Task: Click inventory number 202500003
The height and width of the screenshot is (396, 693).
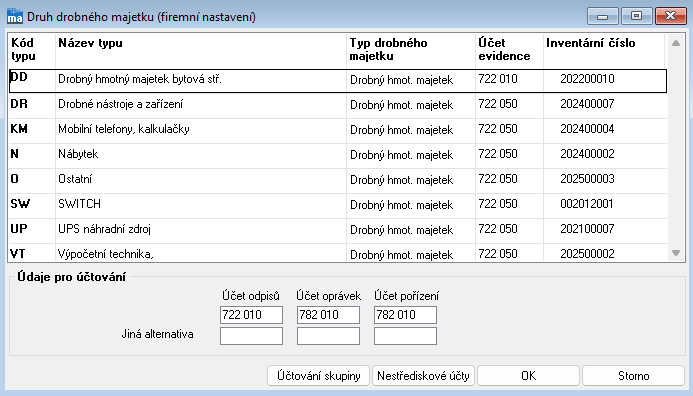Action: coord(587,179)
